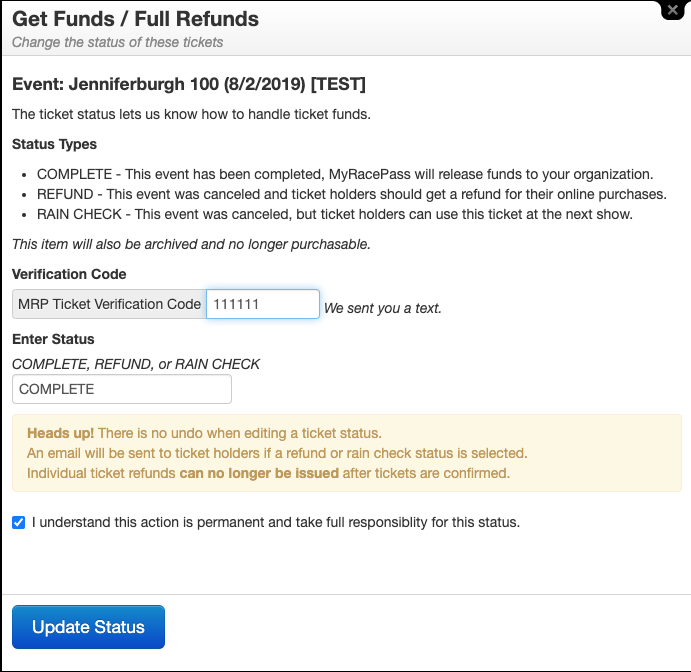Click the Enter Status section label

pyautogui.click(x=52, y=340)
